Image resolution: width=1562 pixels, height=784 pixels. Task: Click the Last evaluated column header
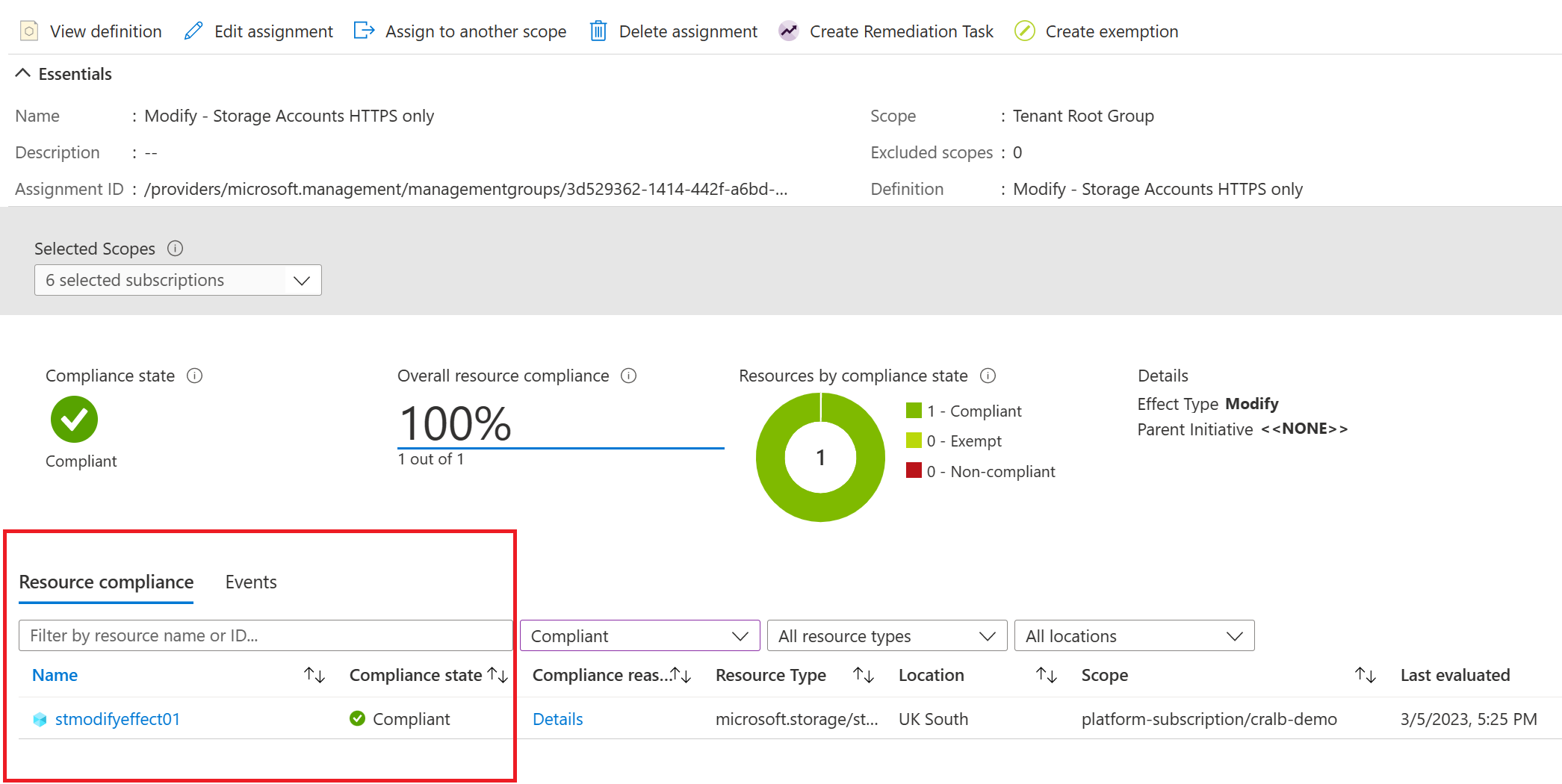[x=1455, y=675]
